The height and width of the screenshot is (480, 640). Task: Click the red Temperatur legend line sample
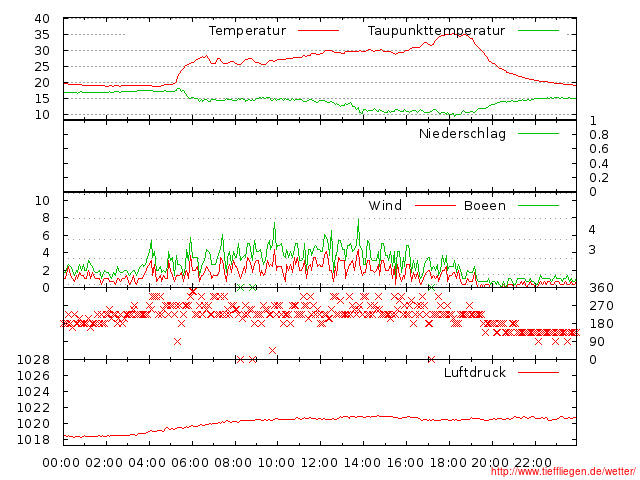click(318, 31)
